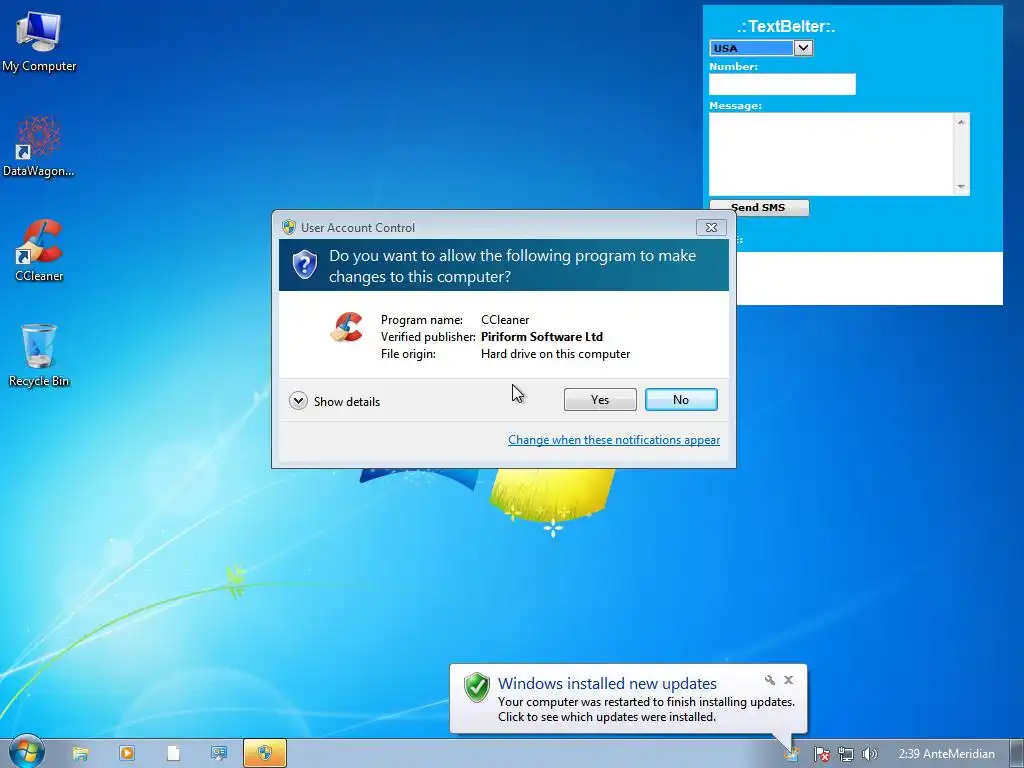Click the CCleaner logo in the UAC dialog

coord(346,327)
